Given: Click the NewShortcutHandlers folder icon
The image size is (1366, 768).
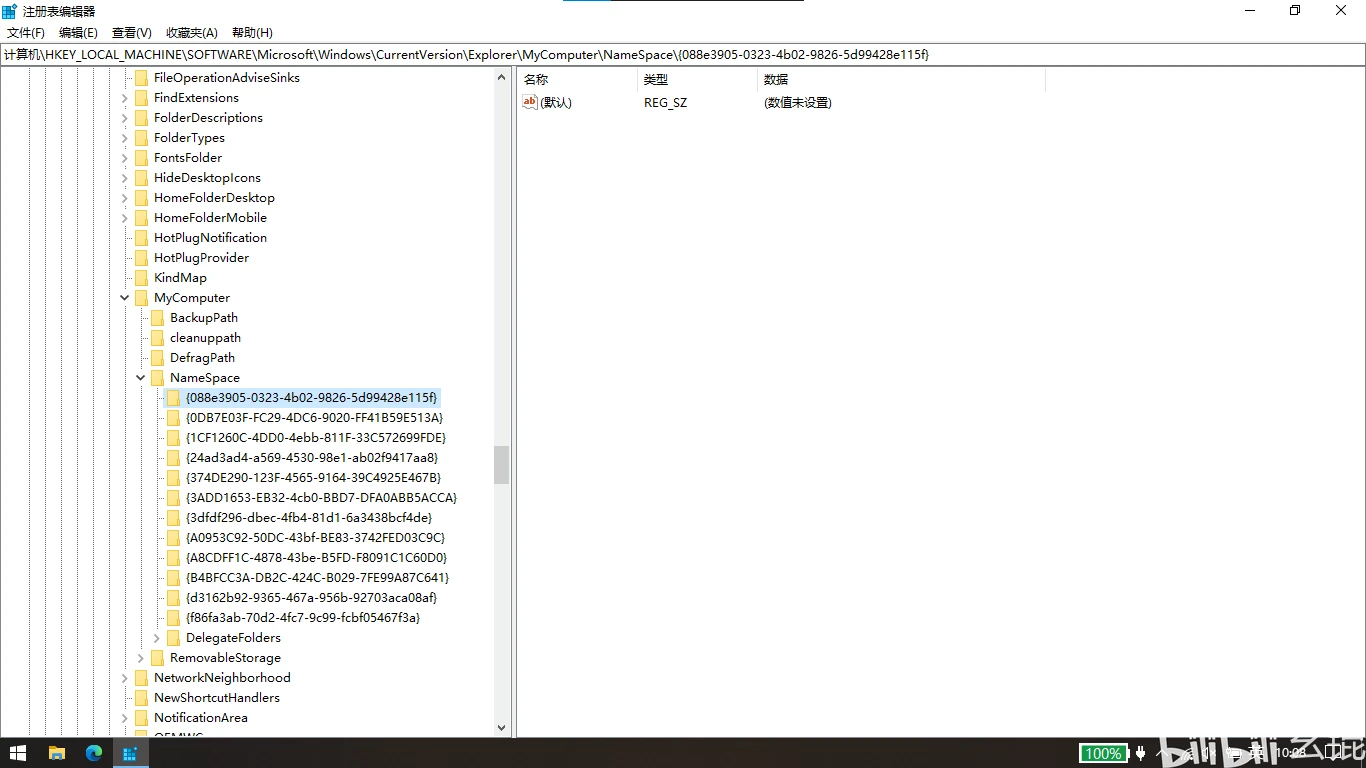Looking at the screenshot, I should click(x=141, y=698).
